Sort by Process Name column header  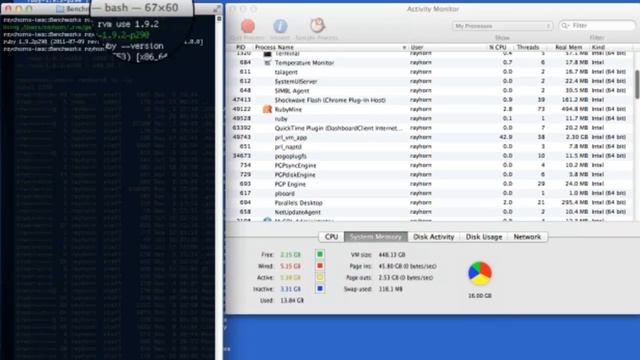tap(330, 47)
